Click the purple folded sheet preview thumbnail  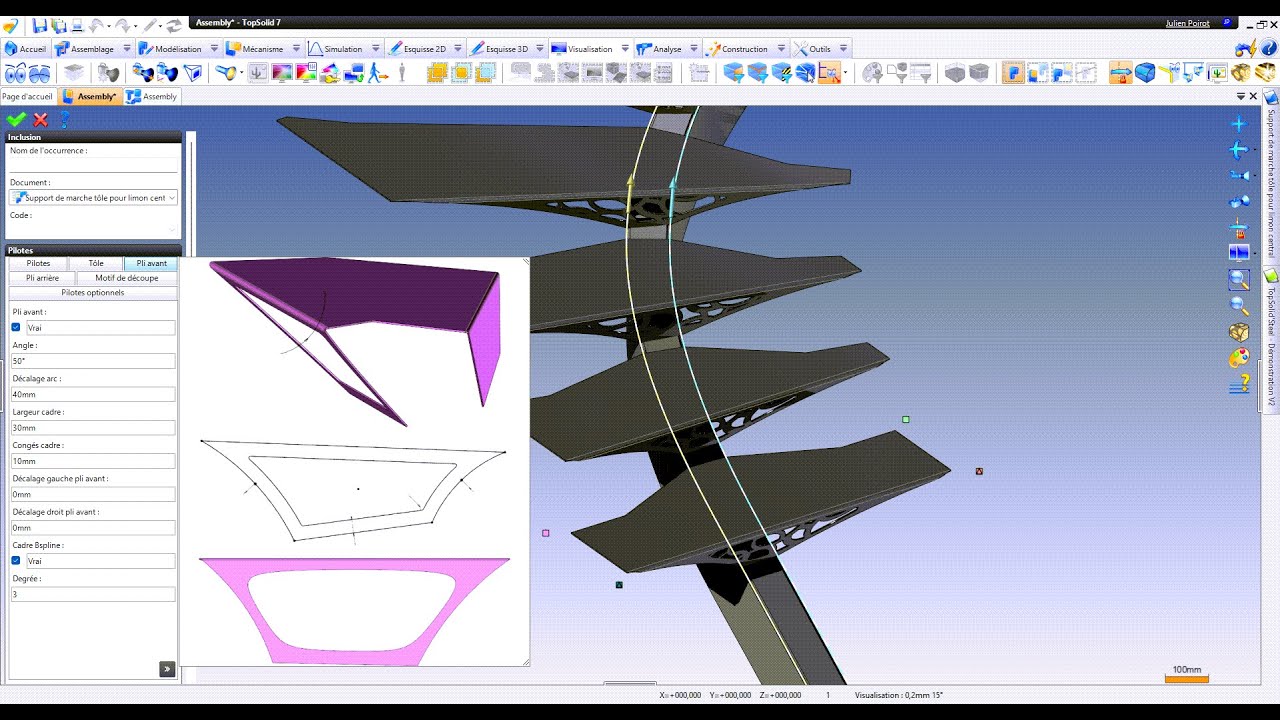coord(355,340)
